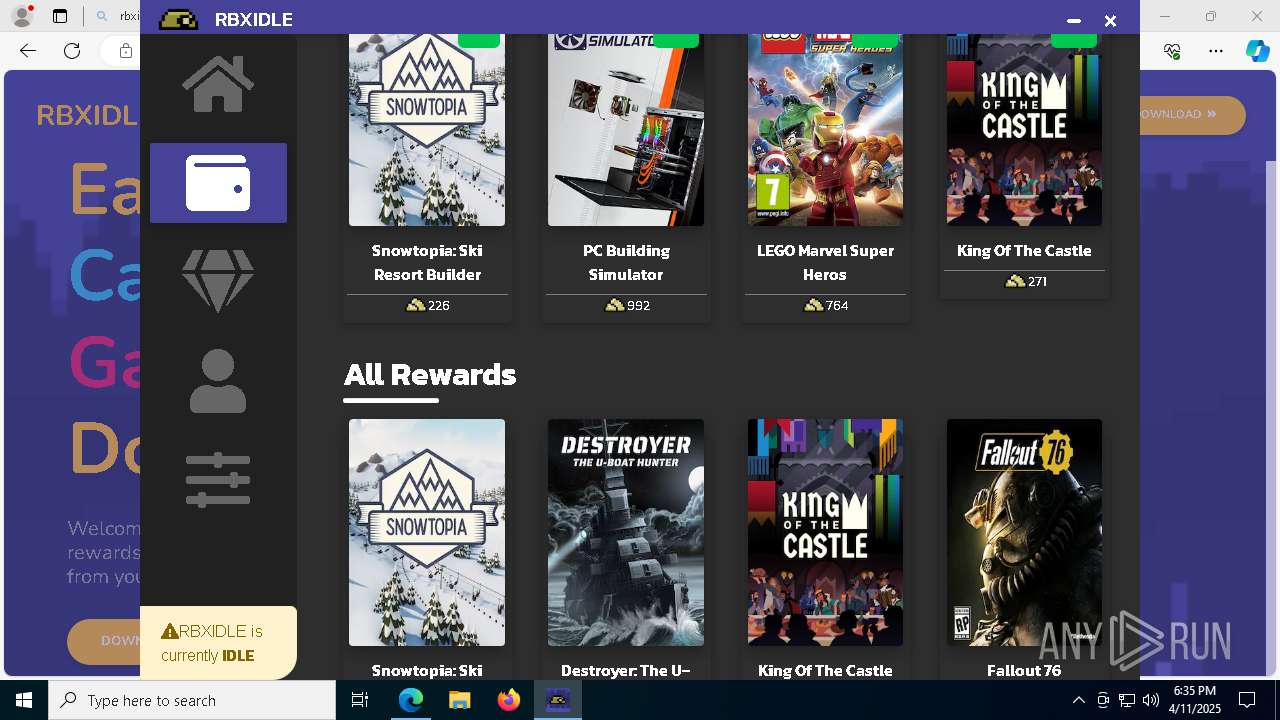Open the settings sliders icon in sidebar
The width and height of the screenshot is (1280, 720).
pyautogui.click(x=218, y=480)
